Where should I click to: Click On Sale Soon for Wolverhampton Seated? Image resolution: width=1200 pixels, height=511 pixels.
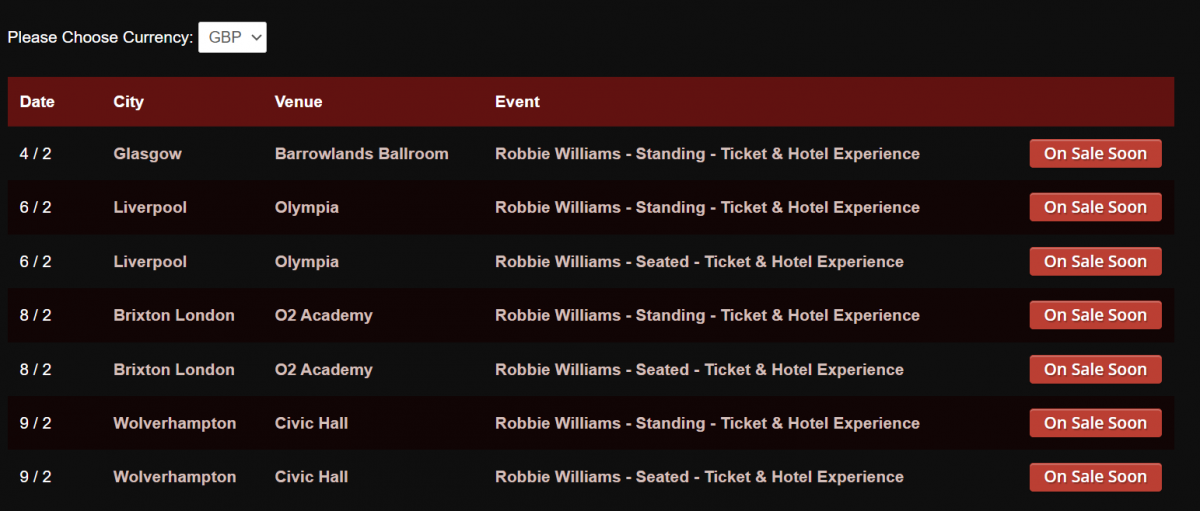pos(1095,477)
